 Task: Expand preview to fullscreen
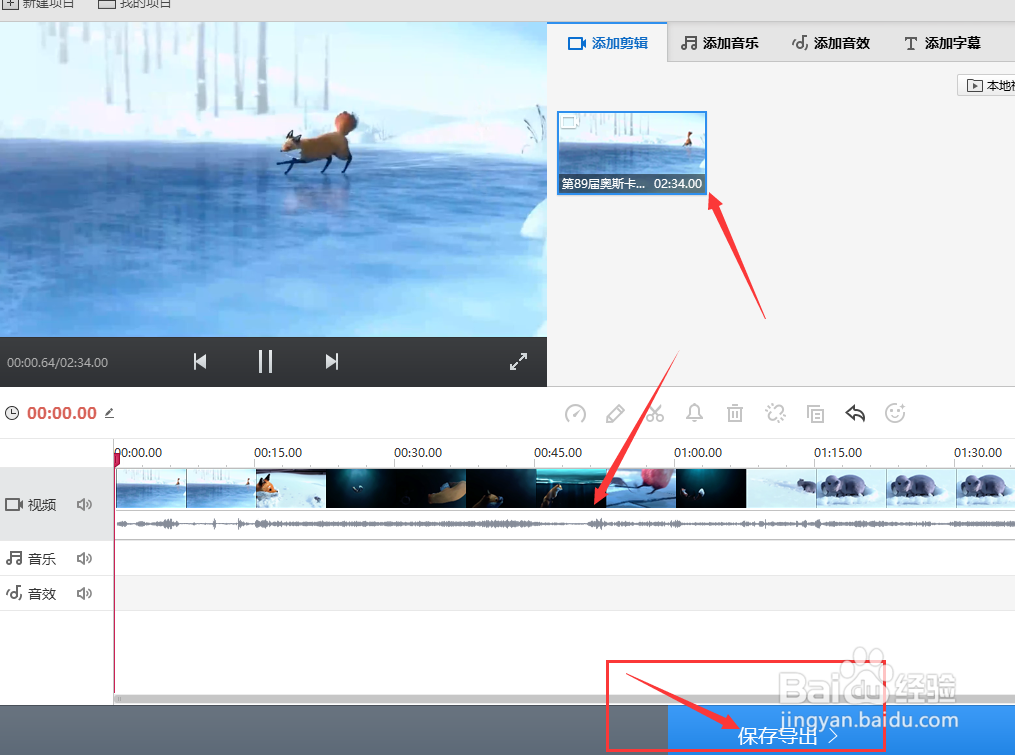519,361
